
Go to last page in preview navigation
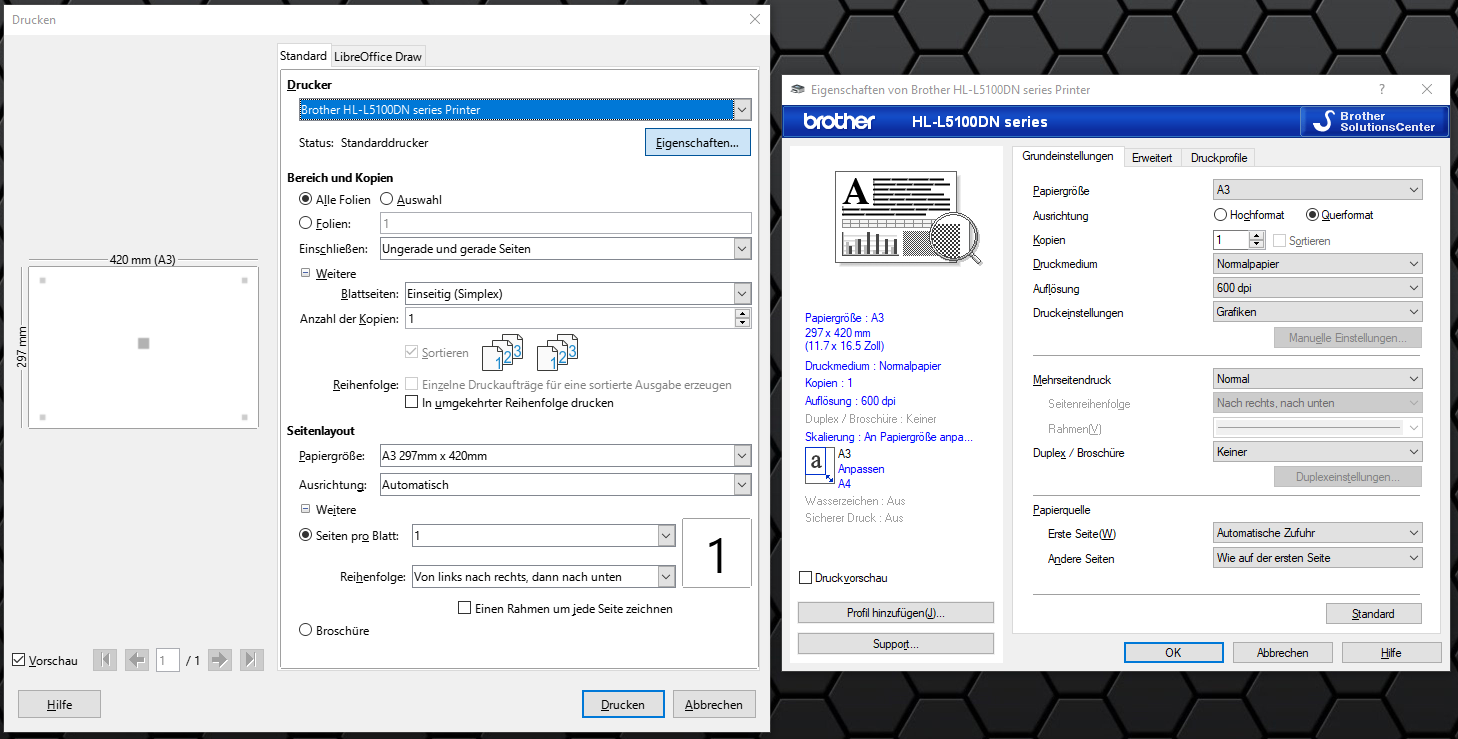(x=252, y=660)
